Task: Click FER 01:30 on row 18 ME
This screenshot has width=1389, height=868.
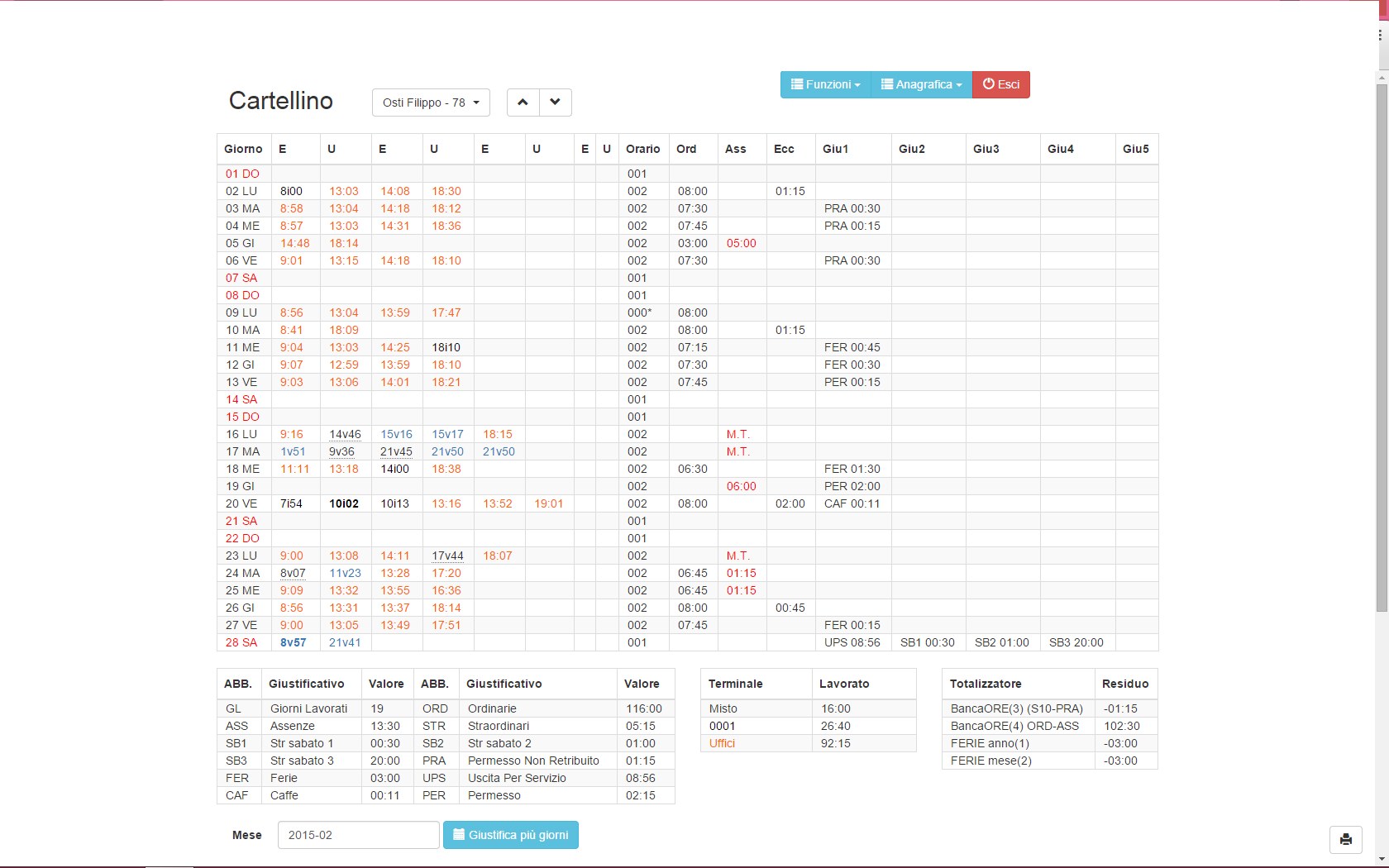Action: point(852,469)
